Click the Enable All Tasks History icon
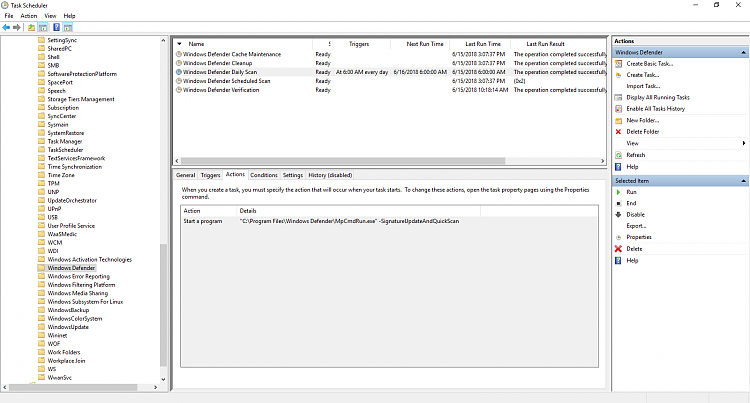 [x=618, y=109]
